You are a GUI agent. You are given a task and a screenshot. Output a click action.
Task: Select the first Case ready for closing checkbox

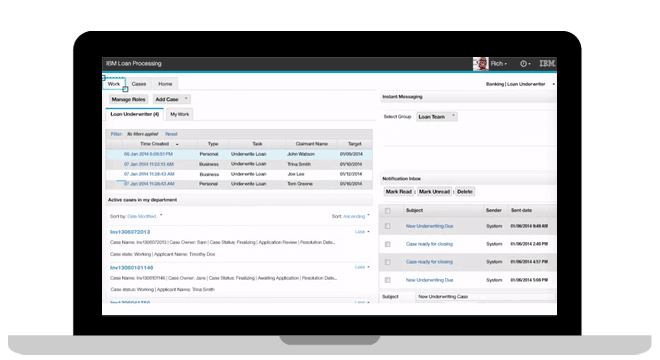pyautogui.click(x=388, y=244)
